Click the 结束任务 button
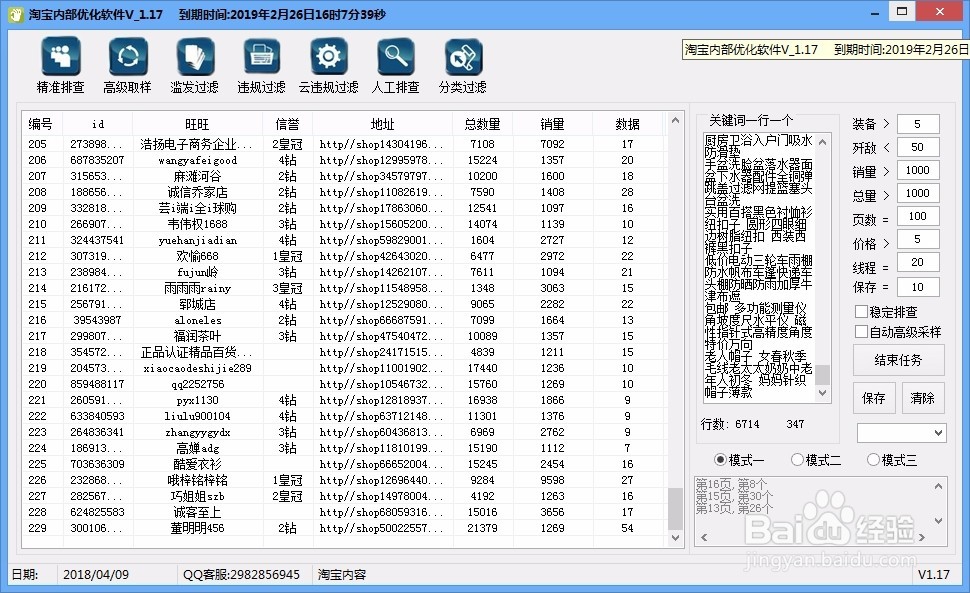Screen dimensions: 970x593 point(898,360)
